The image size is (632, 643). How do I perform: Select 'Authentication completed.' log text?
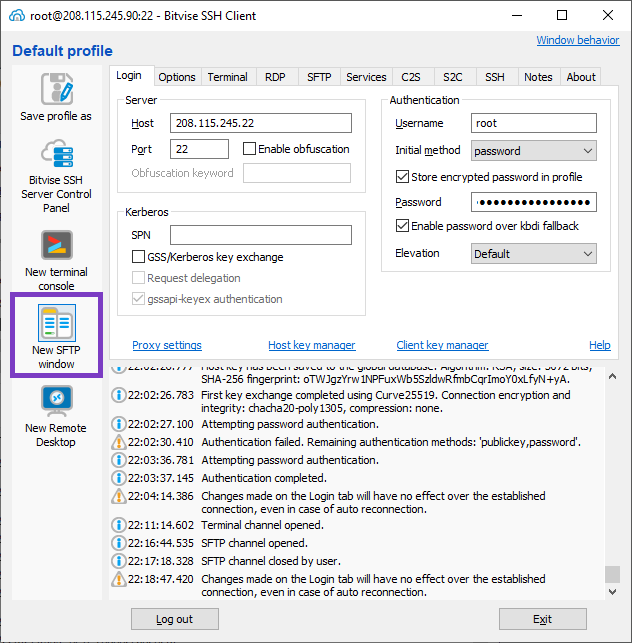click(264, 478)
